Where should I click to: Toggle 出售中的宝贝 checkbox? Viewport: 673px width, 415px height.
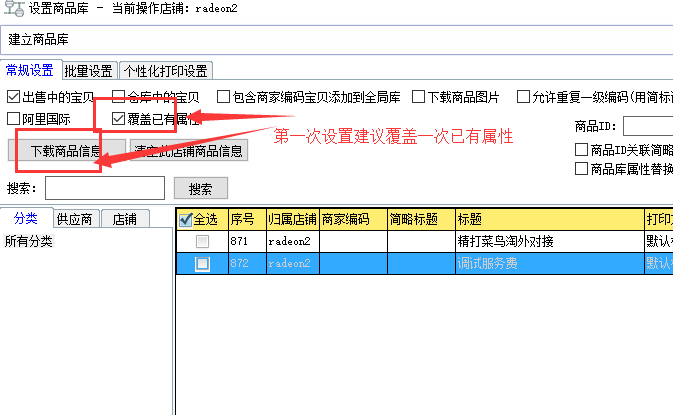(13, 97)
